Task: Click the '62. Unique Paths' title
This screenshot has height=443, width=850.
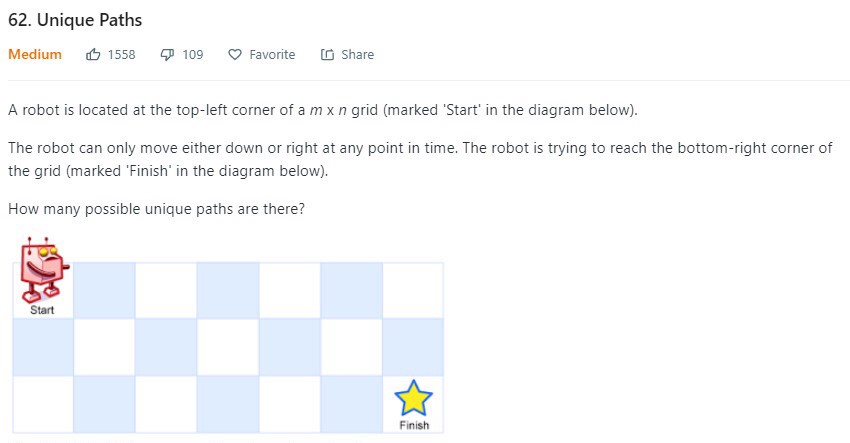Action: [x=75, y=20]
